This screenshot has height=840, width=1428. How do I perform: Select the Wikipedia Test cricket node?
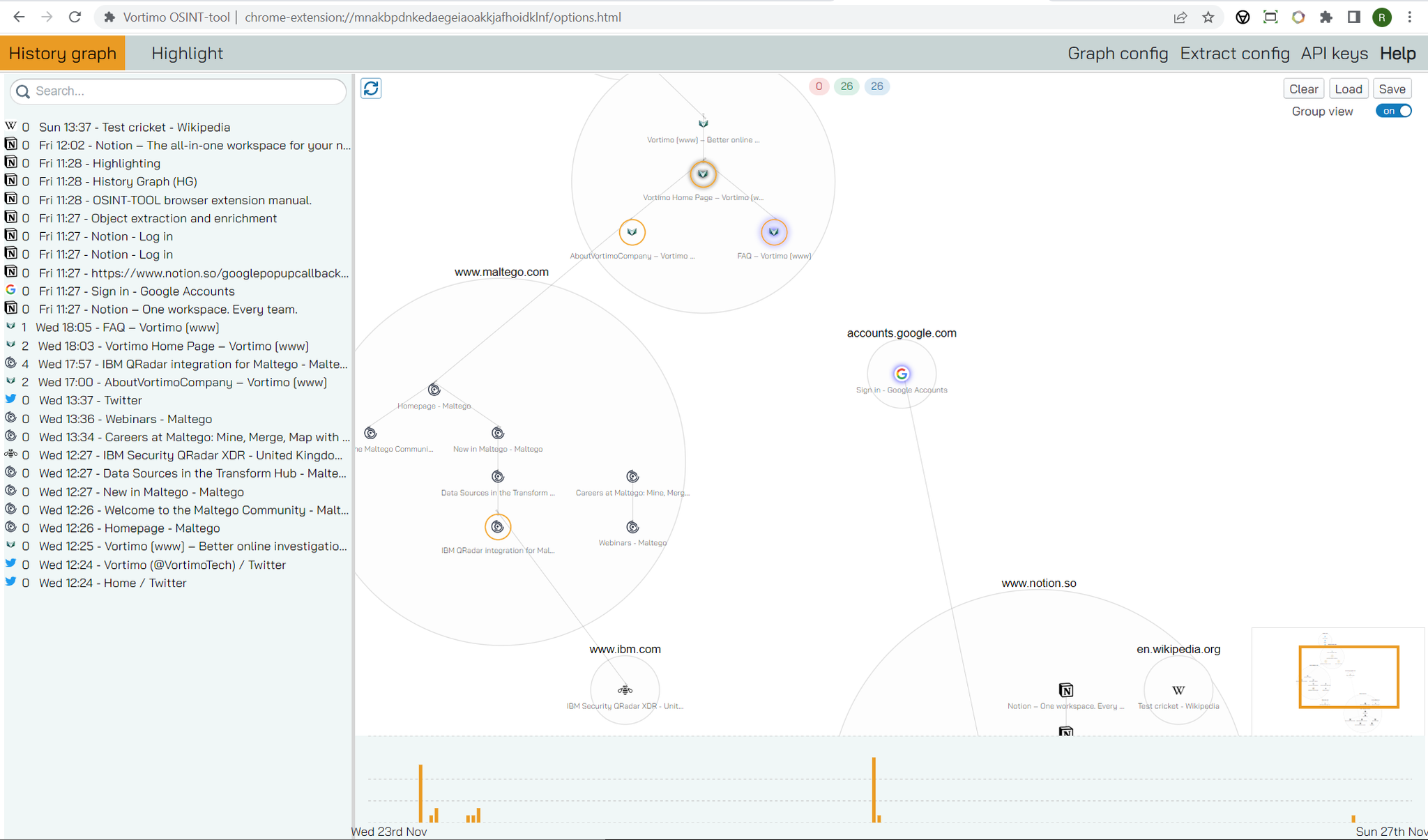click(1178, 690)
